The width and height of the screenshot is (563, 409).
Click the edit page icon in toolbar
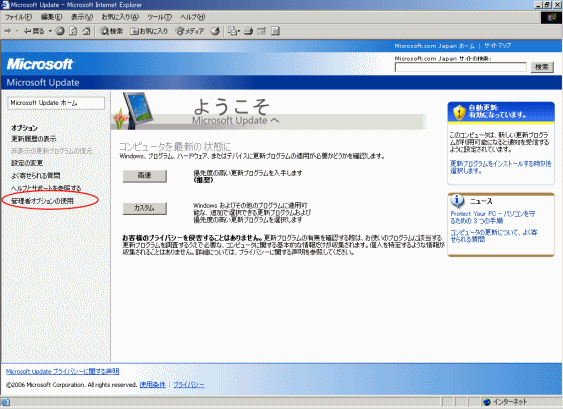point(262,31)
